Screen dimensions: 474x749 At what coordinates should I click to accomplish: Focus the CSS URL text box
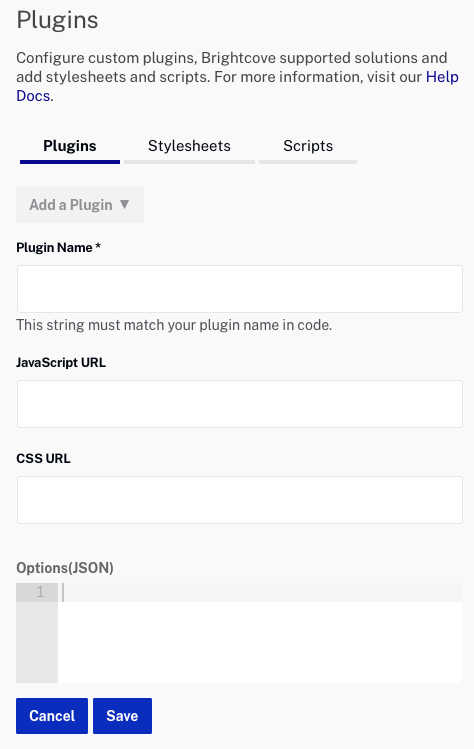coord(240,500)
